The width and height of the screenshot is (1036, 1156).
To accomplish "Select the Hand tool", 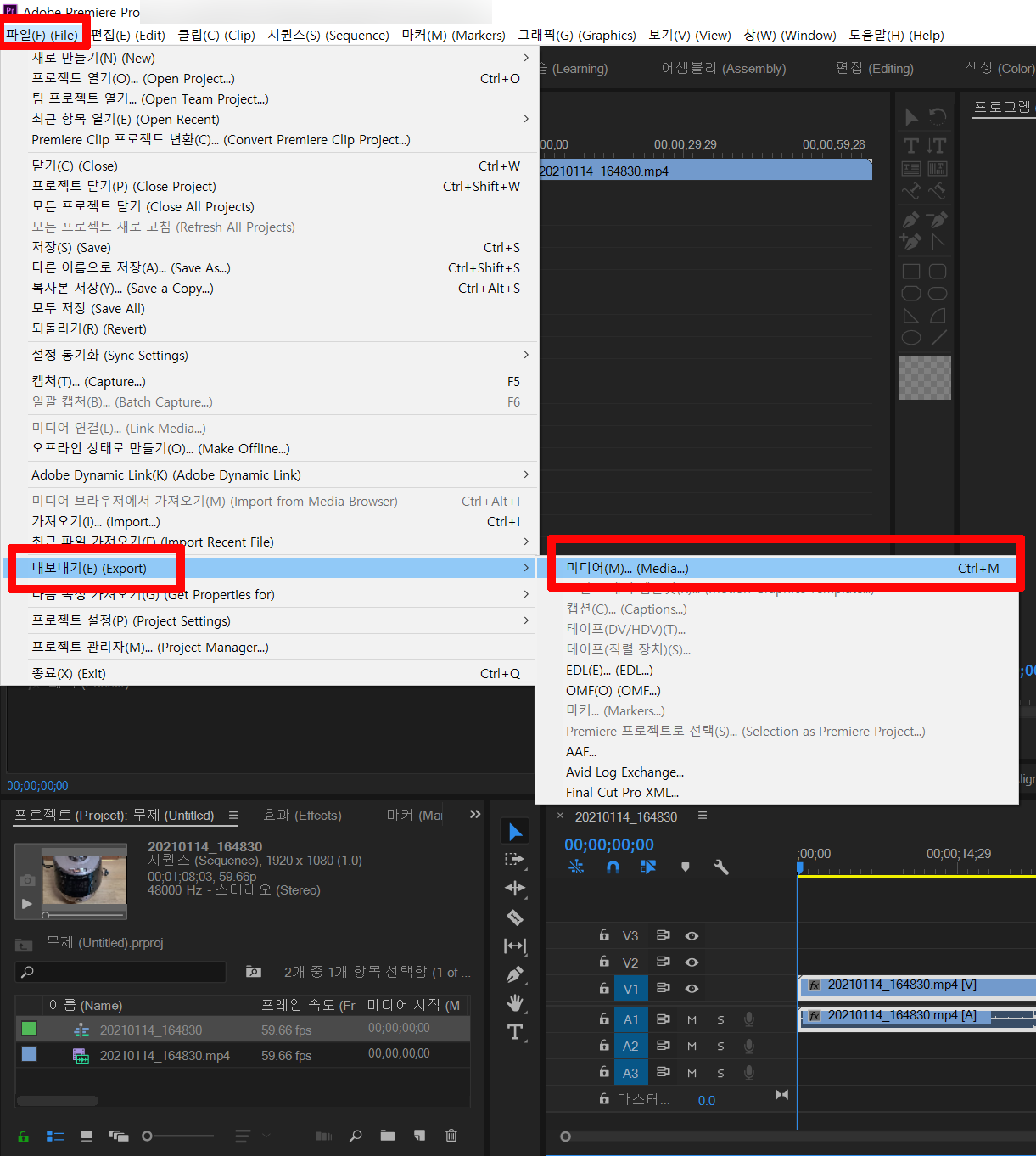I will pyautogui.click(x=515, y=1003).
